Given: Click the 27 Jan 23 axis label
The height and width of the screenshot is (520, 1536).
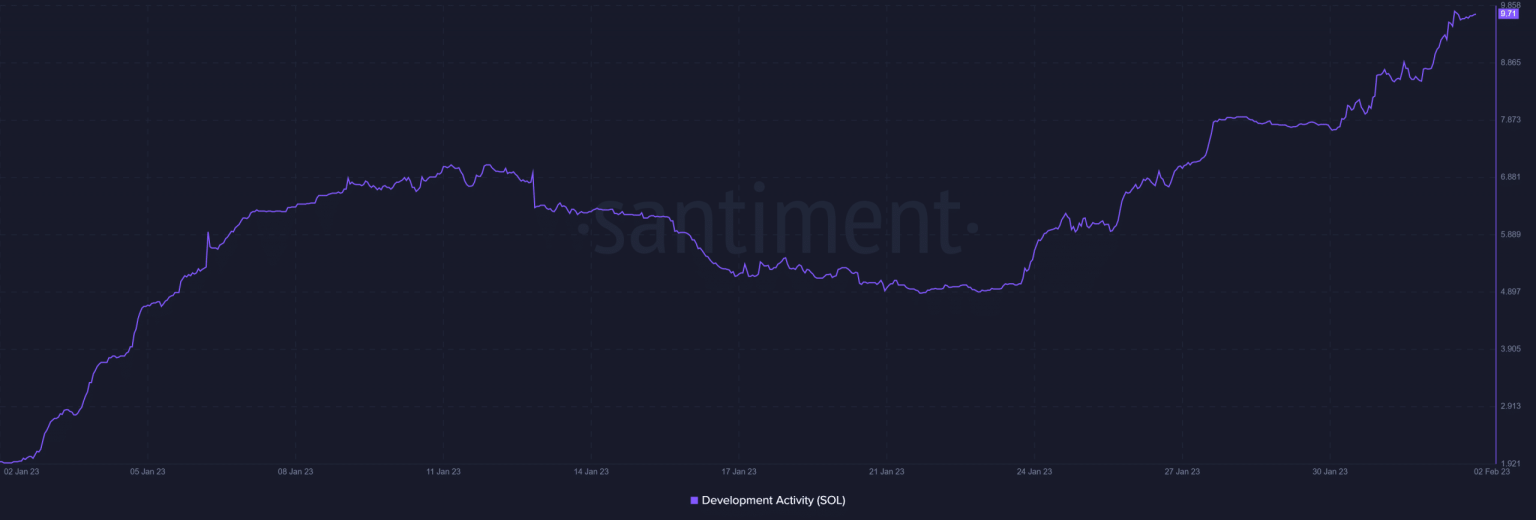Looking at the screenshot, I should click(1182, 471).
